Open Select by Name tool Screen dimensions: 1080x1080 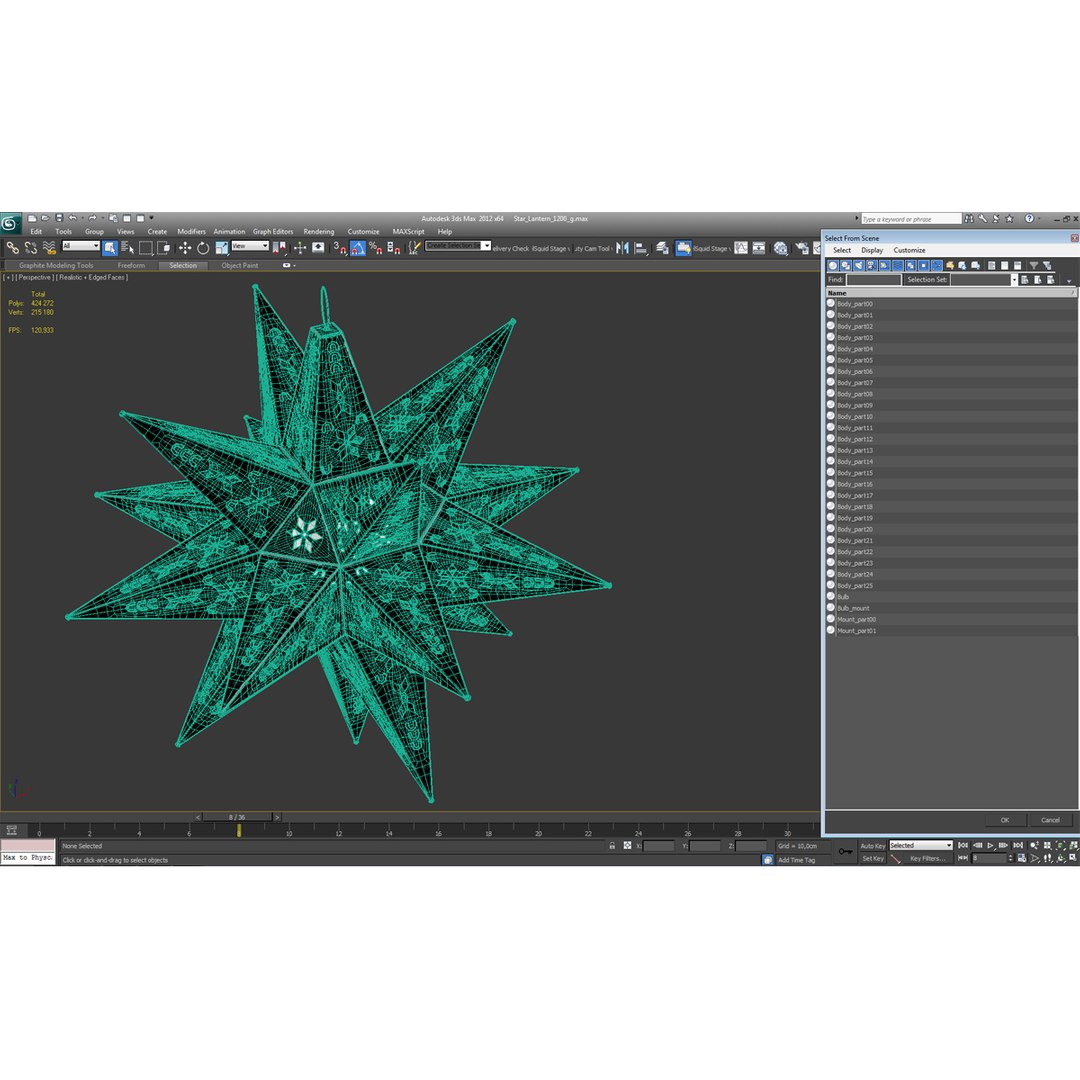pyautogui.click(x=127, y=247)
